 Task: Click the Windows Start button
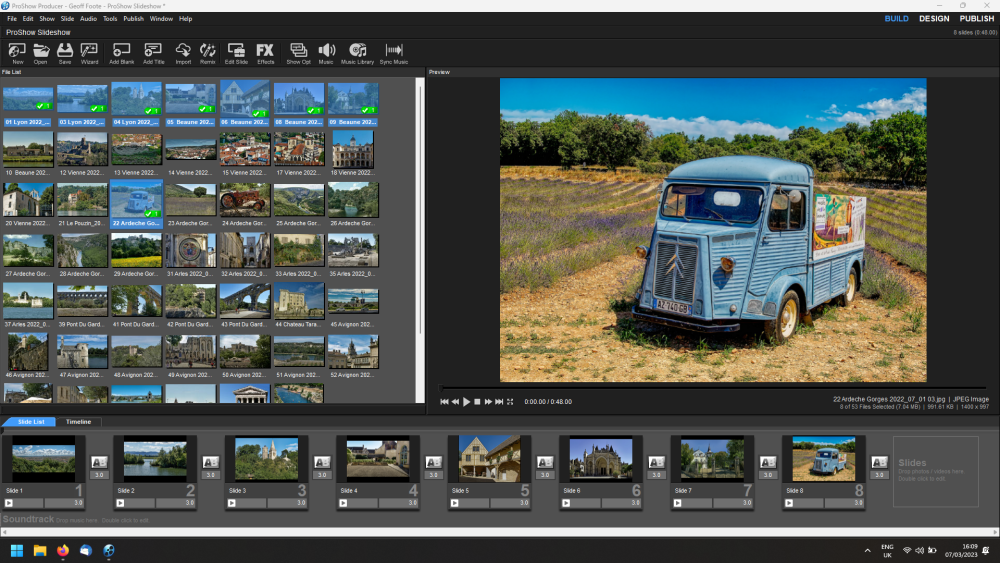17,550
